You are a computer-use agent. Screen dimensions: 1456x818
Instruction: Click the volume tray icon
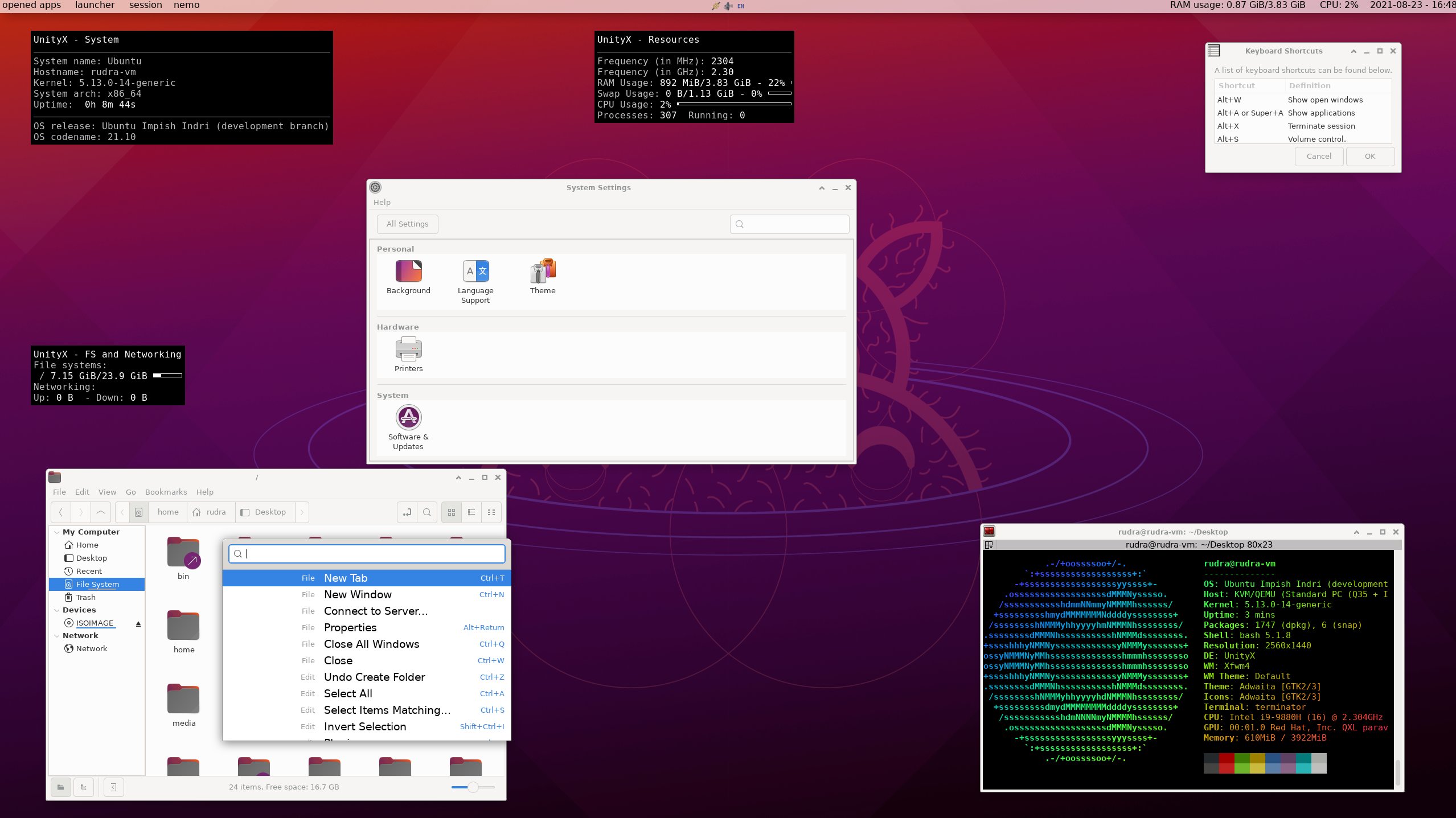click(x=728, y=6)
